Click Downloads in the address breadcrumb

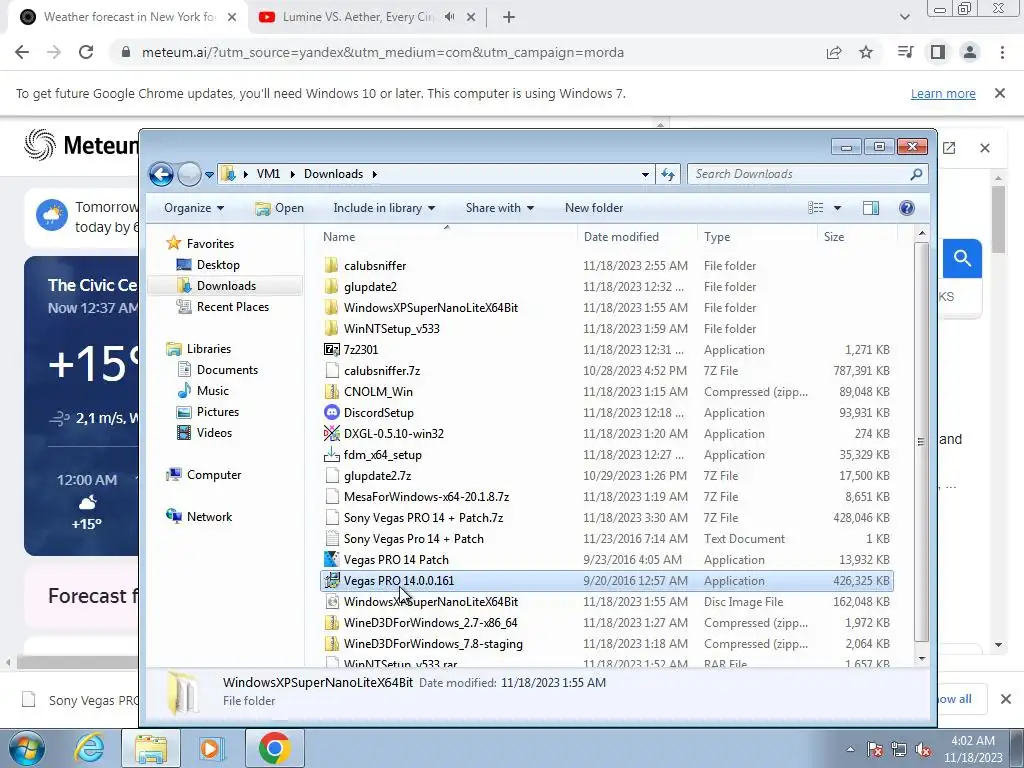point(333,174)
